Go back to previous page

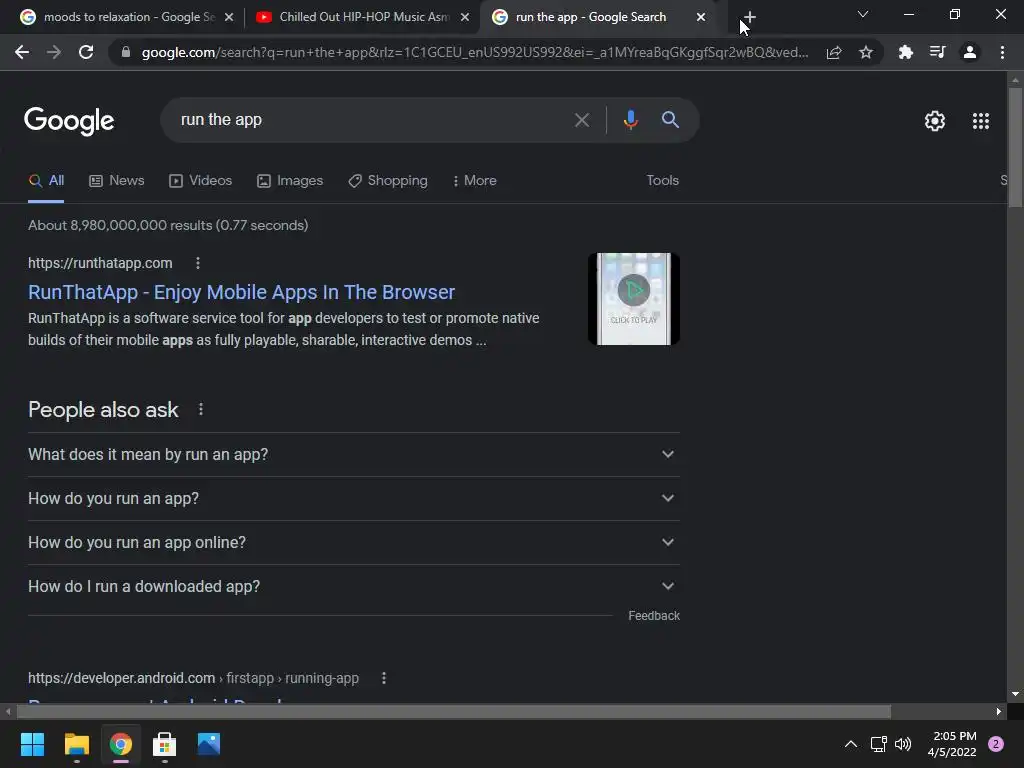(22, 52)
